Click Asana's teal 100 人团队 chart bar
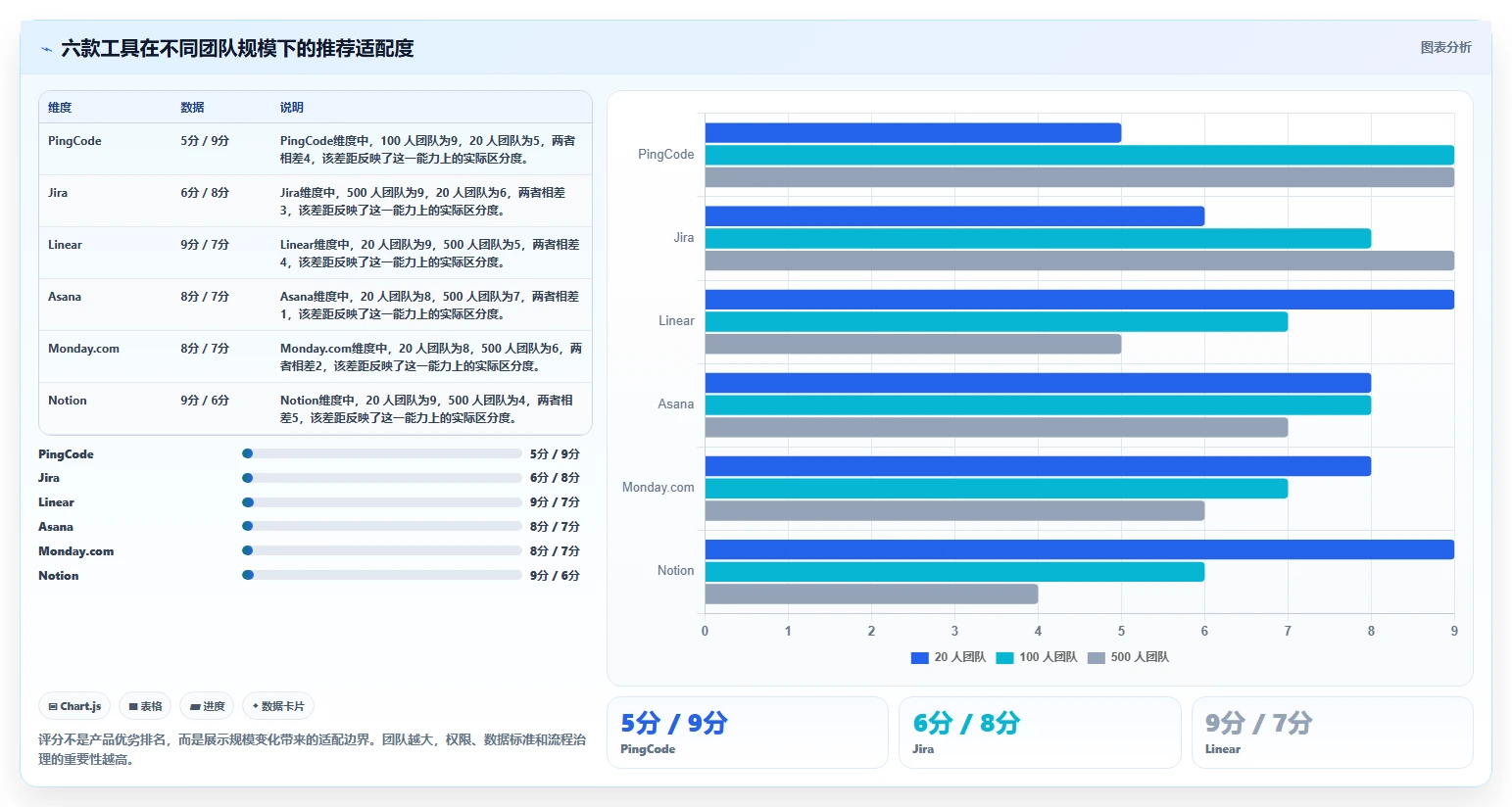1512x807 pixels. click(x=1038, y=404)
